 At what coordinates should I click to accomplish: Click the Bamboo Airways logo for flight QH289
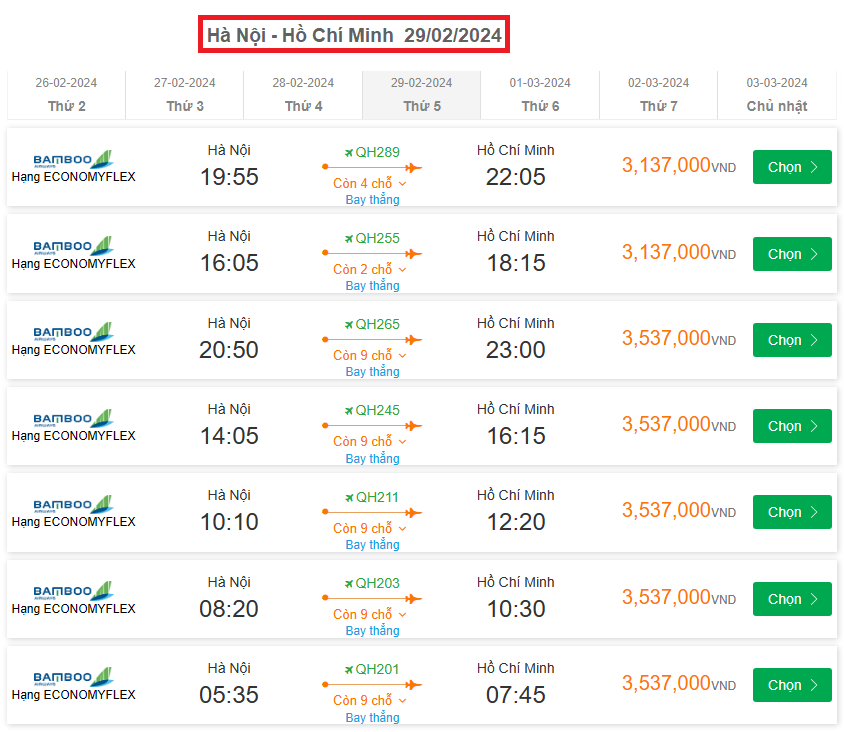tap(72, 159)
